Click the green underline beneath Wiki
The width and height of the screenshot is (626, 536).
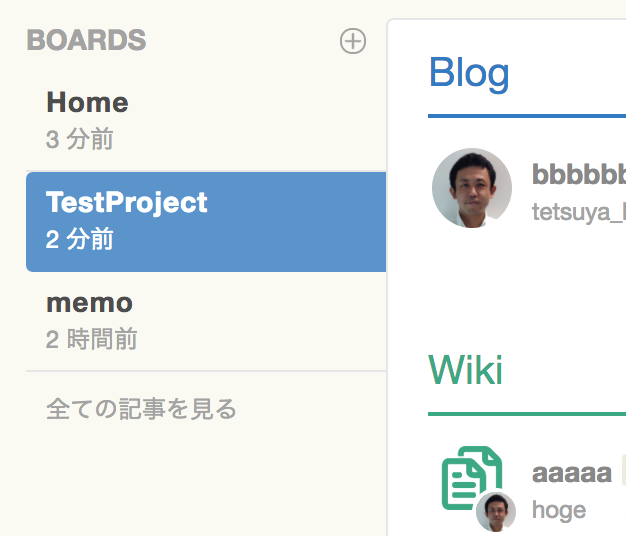click(x=527, y=414)
